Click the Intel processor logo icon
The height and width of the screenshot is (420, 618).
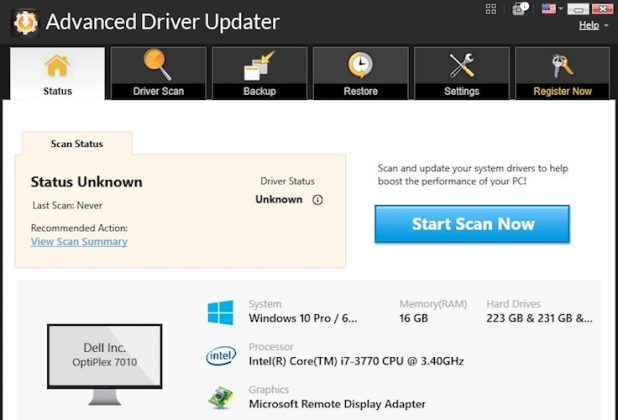tap(221, 355)
